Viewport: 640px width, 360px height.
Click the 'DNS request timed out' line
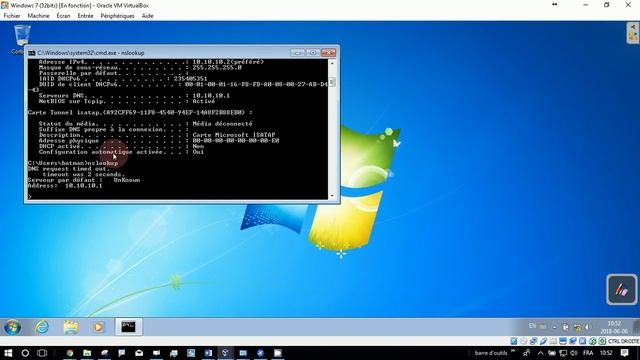(x=69, y=169)
